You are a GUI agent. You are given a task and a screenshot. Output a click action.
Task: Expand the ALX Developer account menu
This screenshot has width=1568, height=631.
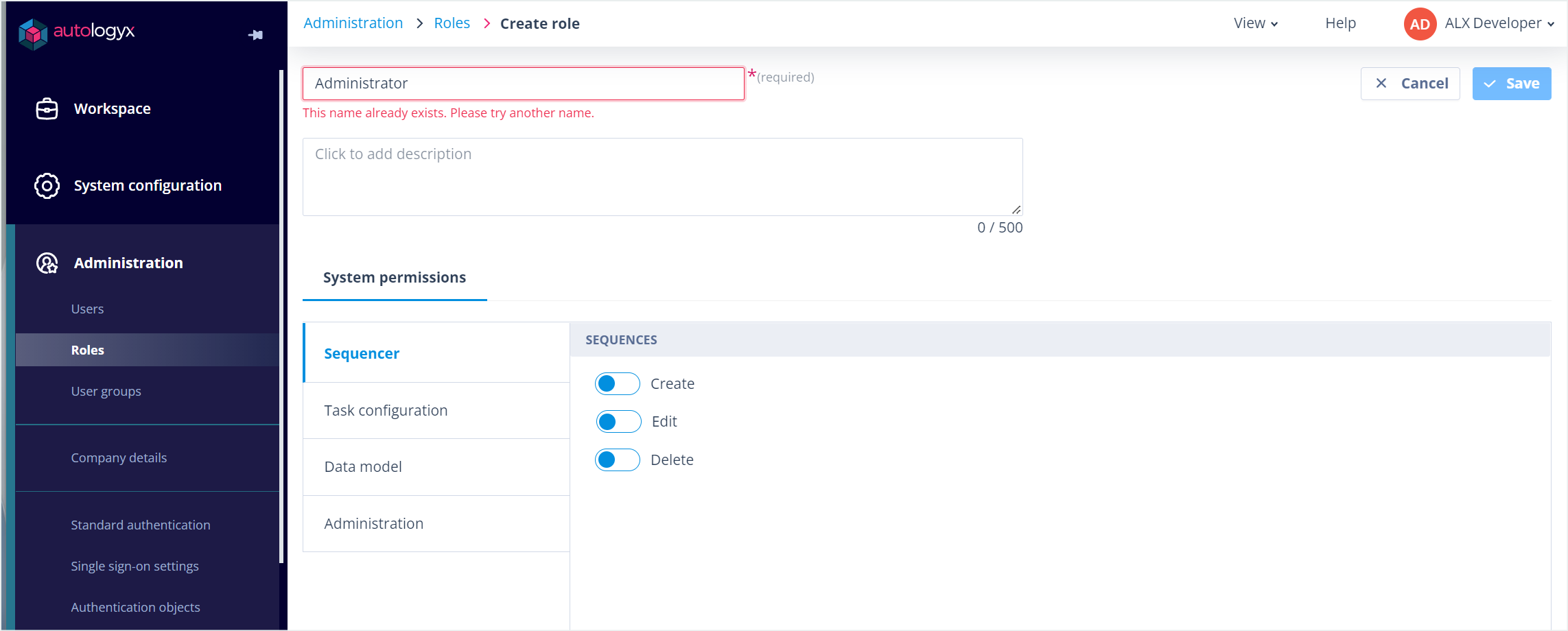tap(1499, 23)
